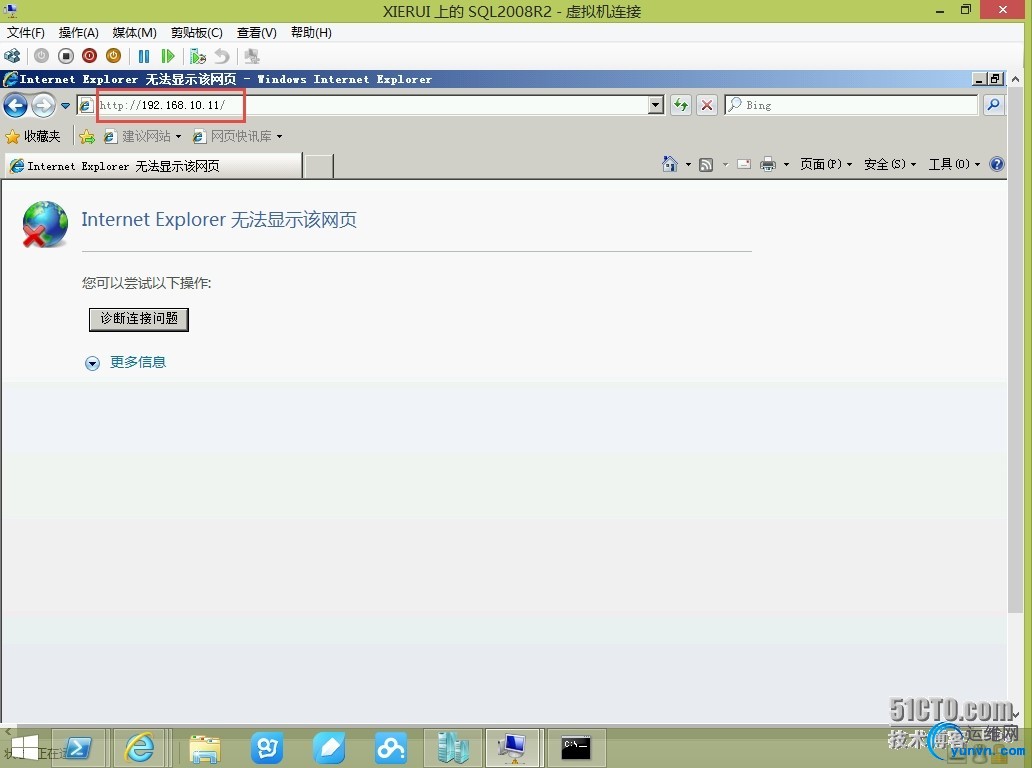Refresh the page with green arrows icon

(x=681, y=105)
